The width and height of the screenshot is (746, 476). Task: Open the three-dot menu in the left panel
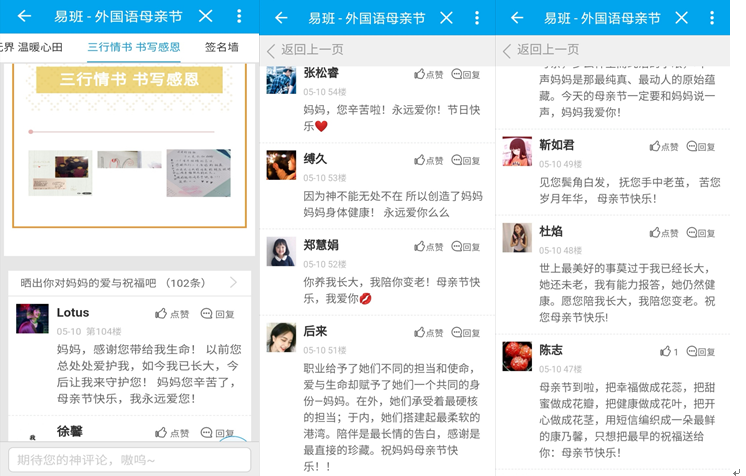(238, 17)
